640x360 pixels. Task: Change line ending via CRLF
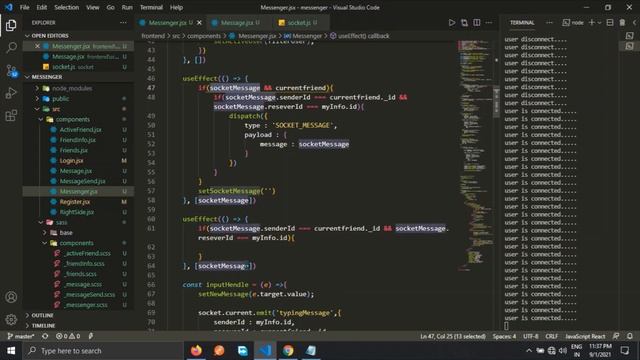(x=551, y=336)
